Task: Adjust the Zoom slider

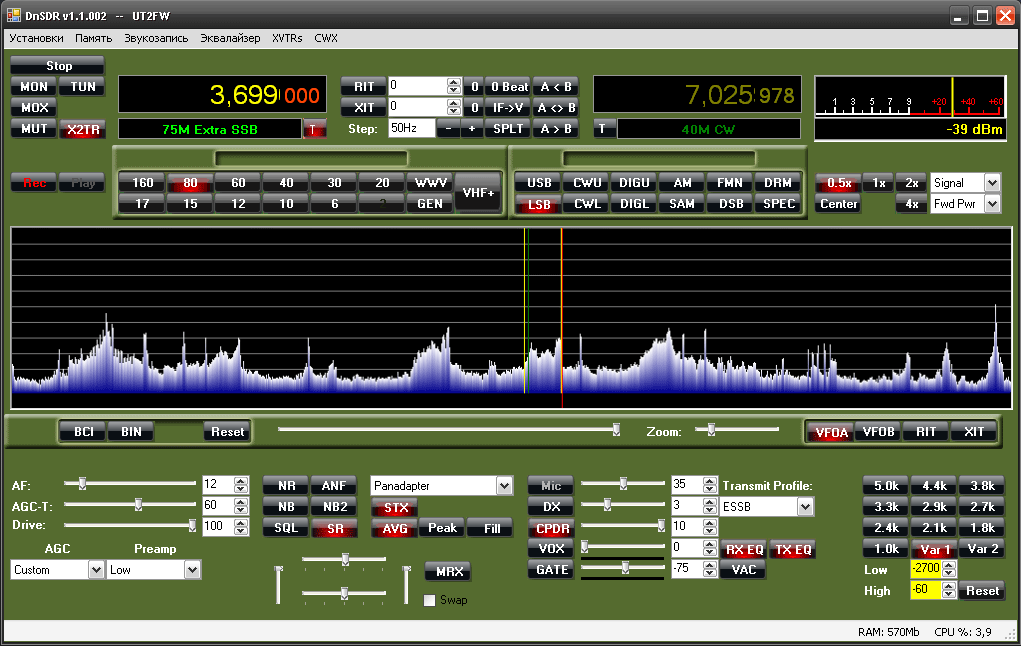Action: click(x=712, y=430)
